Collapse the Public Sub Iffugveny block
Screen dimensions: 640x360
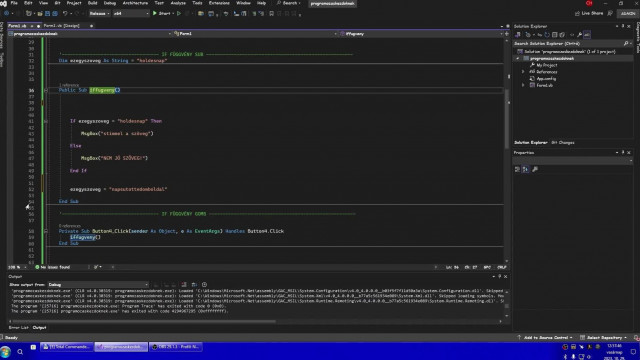(x=46, y=90)
